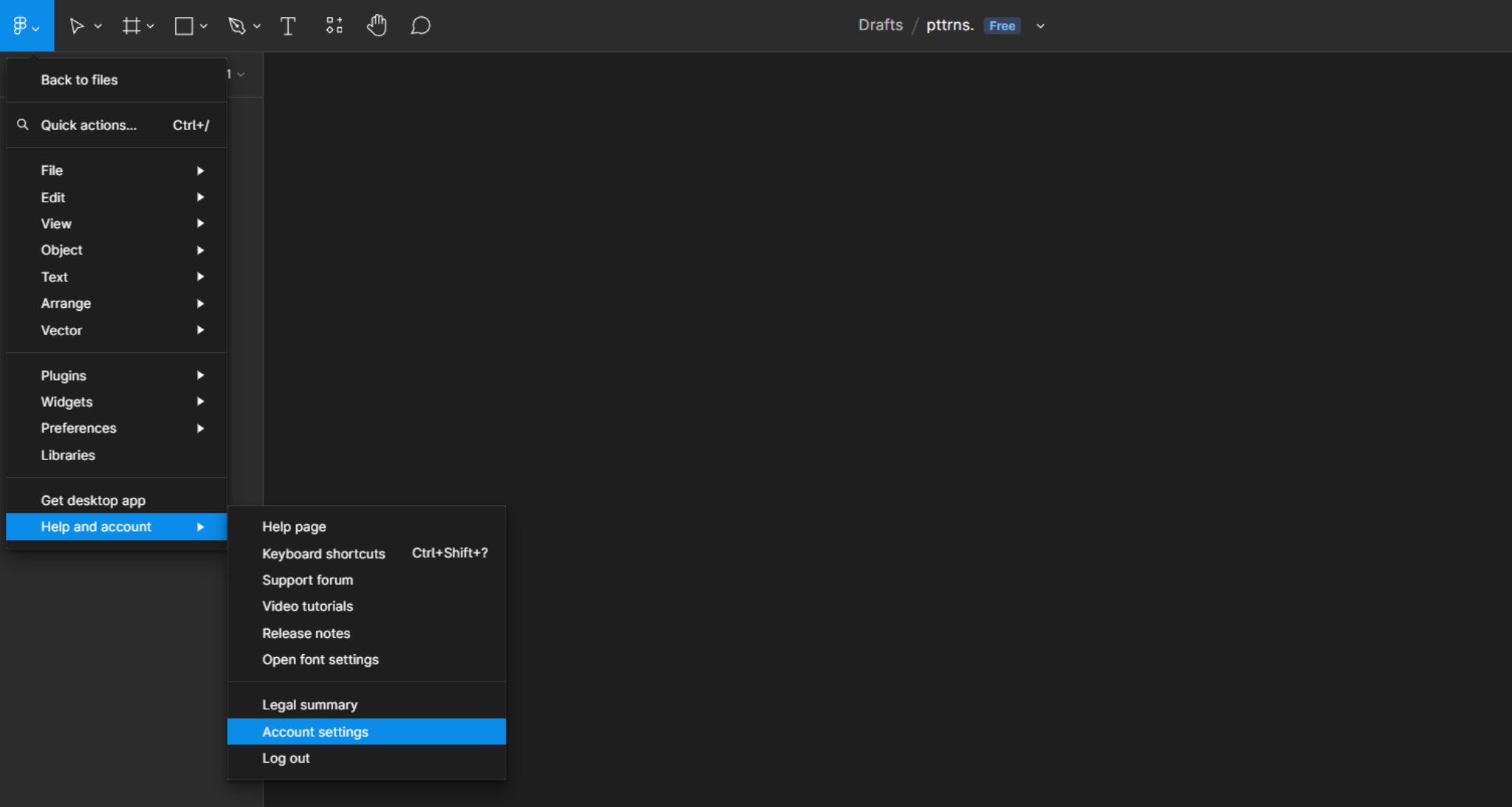Open Legal summary entry
The height and width of the screenshot is (807, 1512).
(x=367, y=705)
